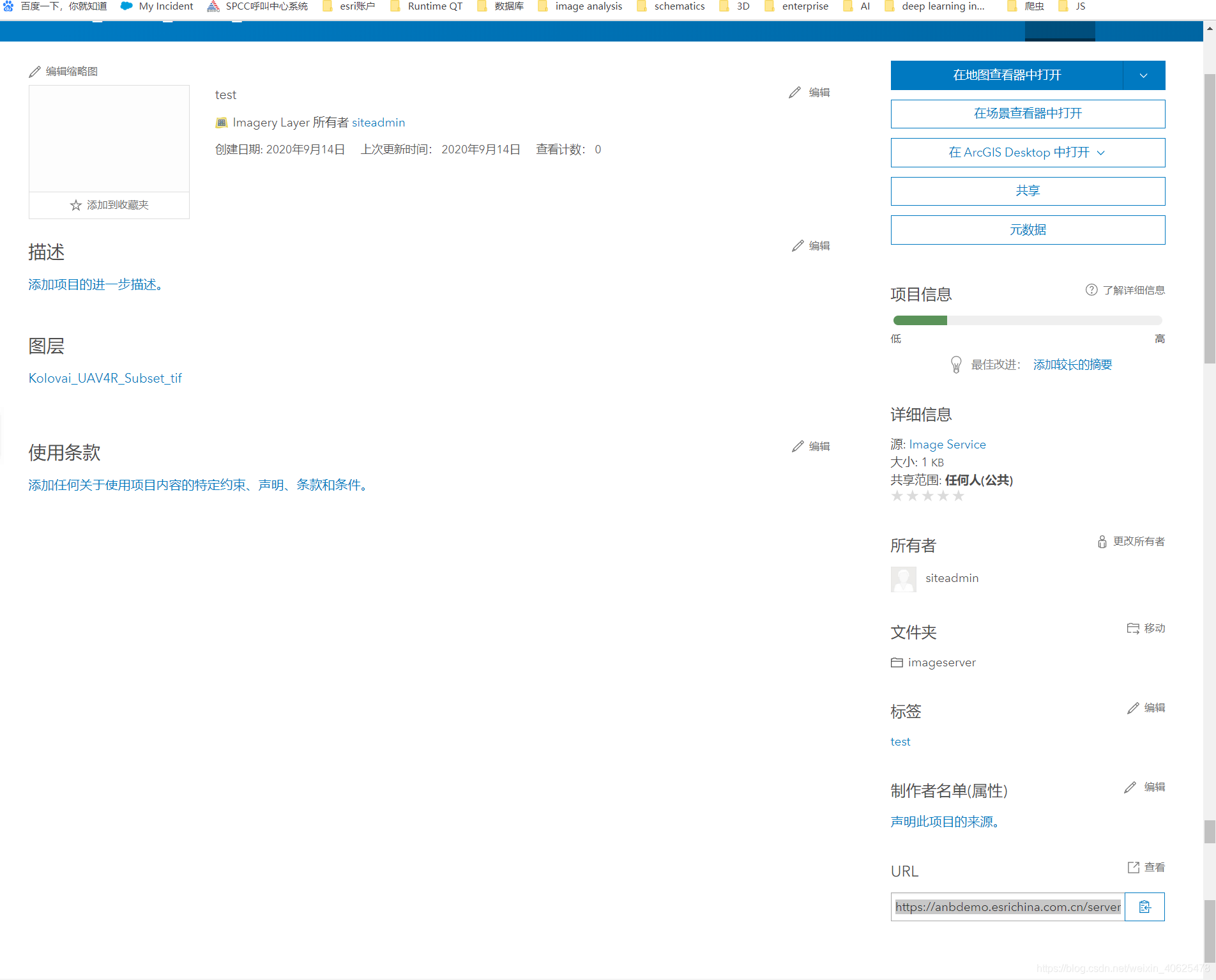This screenshot has height=980, width=1216.
Task: Click the imageserver folder name
Action: coord(942,663)
